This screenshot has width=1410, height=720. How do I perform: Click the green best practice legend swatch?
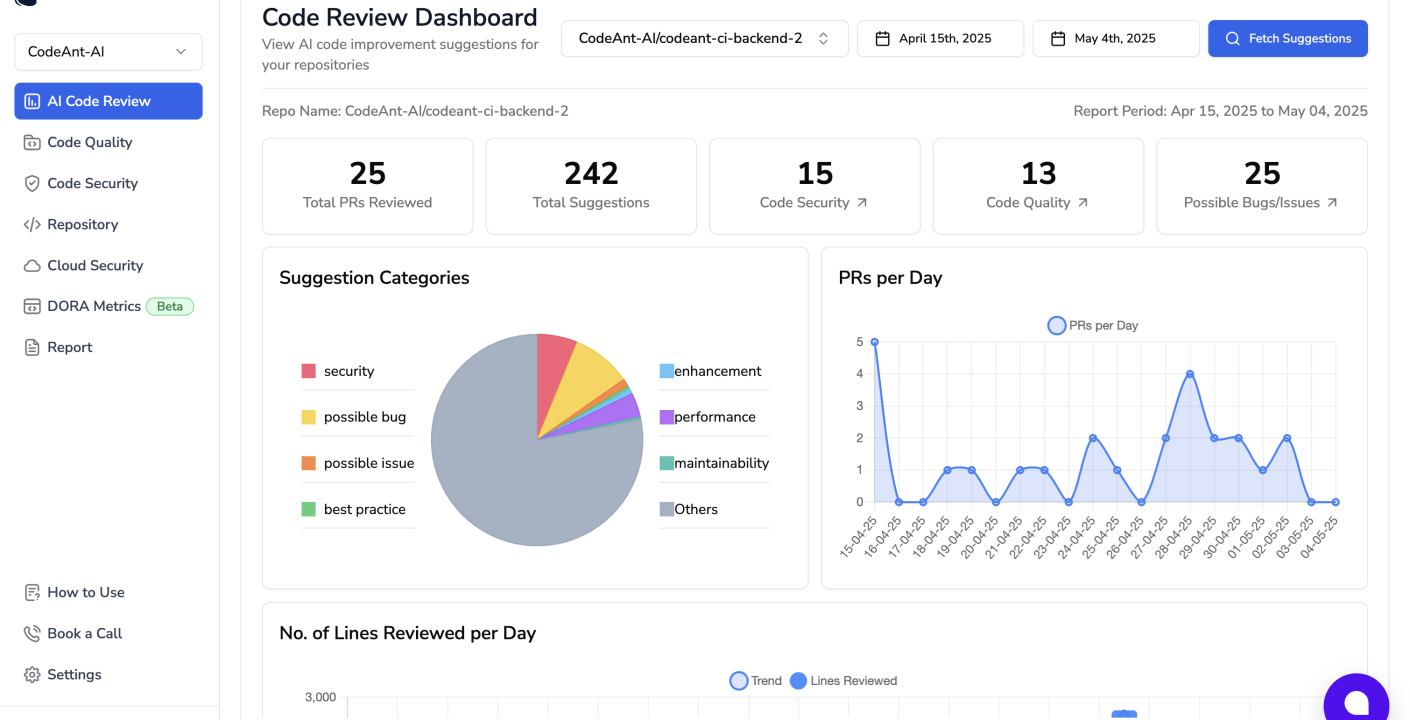coord(309,509)
